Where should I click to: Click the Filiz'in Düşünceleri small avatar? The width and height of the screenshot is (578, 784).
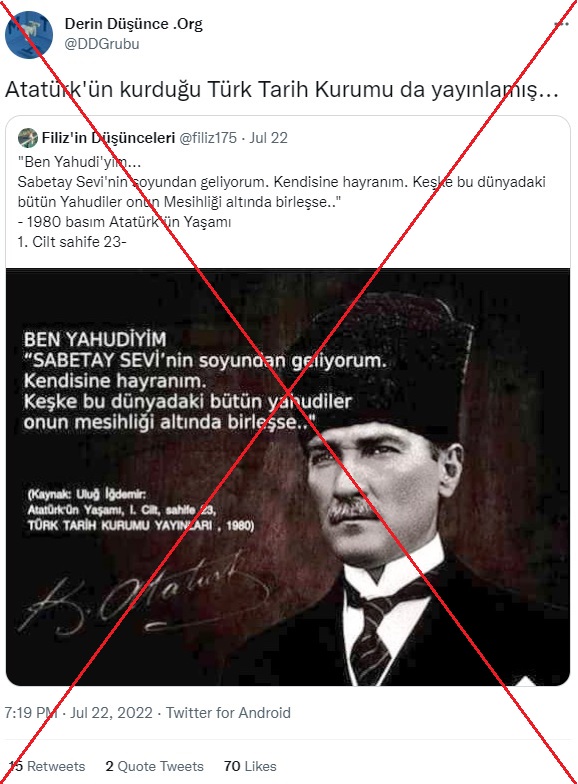pos(28,138)
